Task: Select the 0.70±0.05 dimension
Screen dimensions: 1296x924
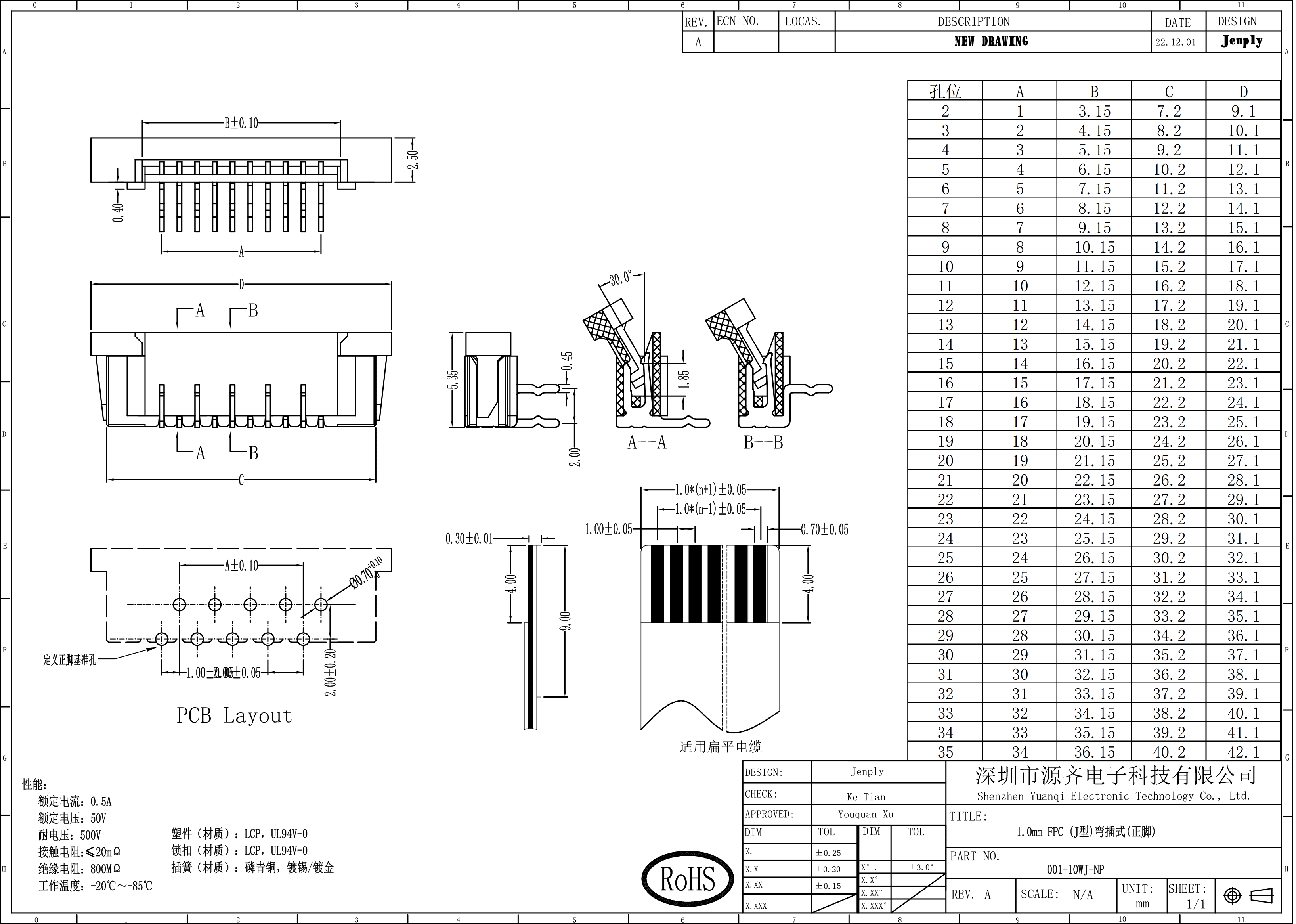Action: coord(824,530)
